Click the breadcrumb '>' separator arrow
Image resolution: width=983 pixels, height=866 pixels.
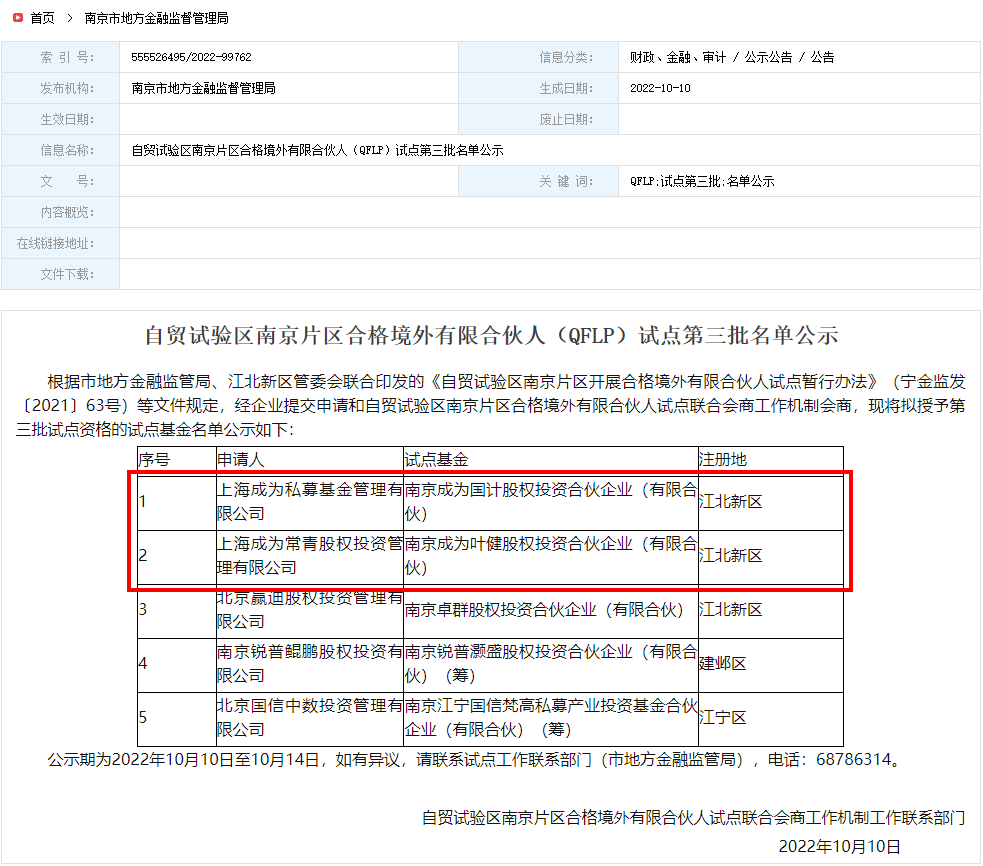[70, 18]
